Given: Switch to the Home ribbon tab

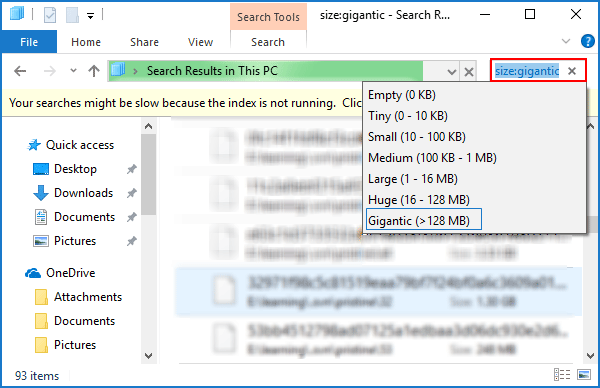Looking at the screenshot, I should pyautogui.click(x=86, y=42).
